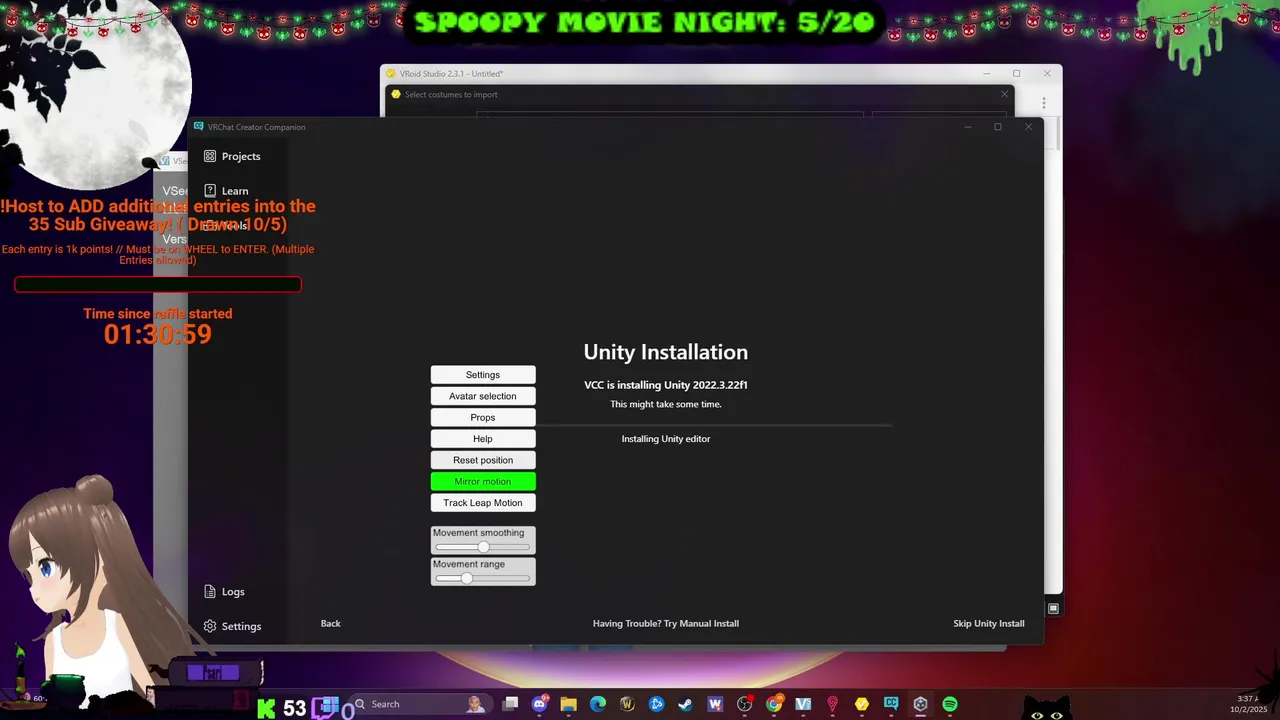Image resolution: width=1280 pixels, height=720 pixels.
Task: Open Steam from the taskbar
Action: pos(686,704)
